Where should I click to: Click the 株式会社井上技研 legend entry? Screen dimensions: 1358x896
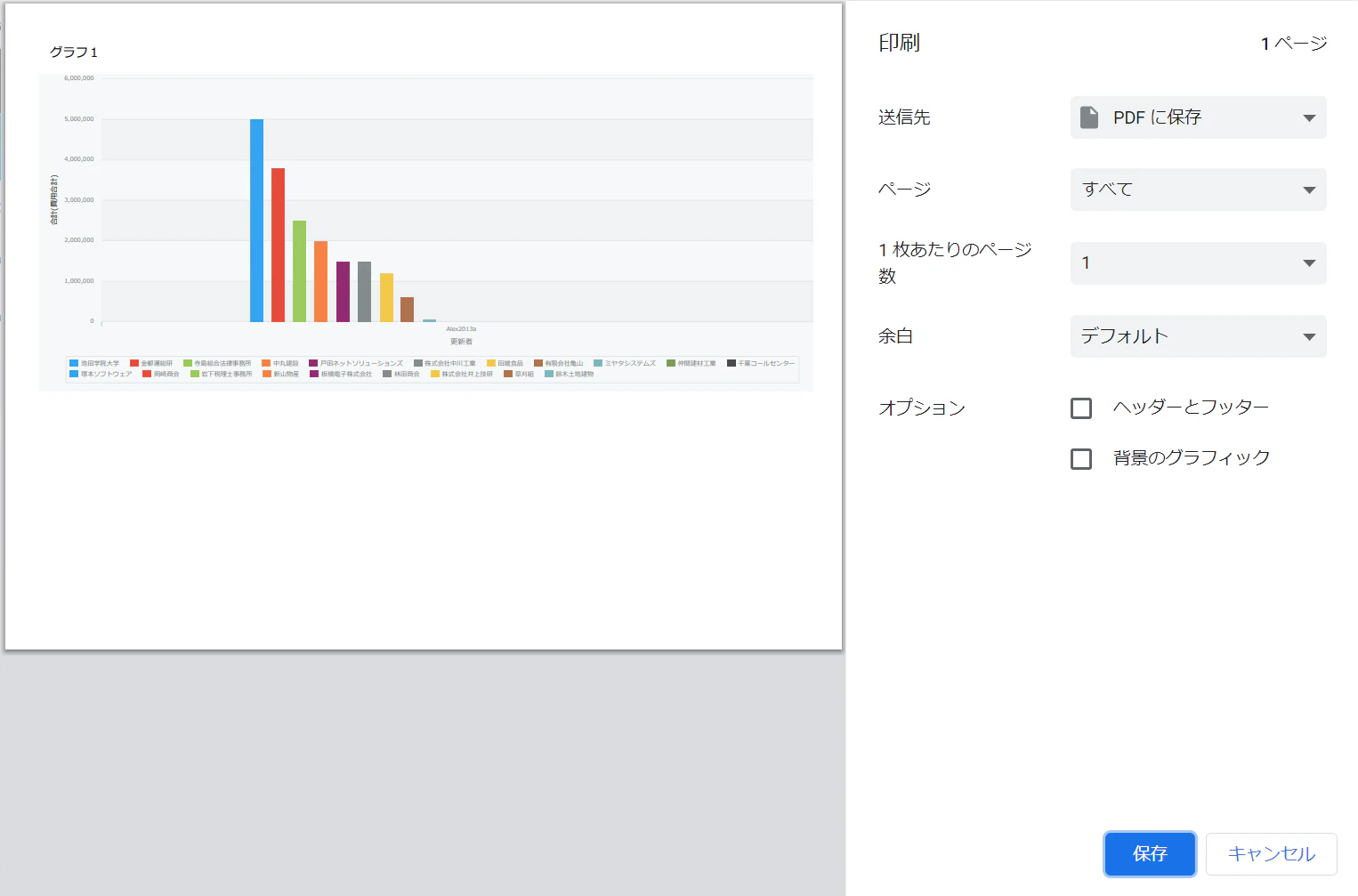[x=462, y=374]
